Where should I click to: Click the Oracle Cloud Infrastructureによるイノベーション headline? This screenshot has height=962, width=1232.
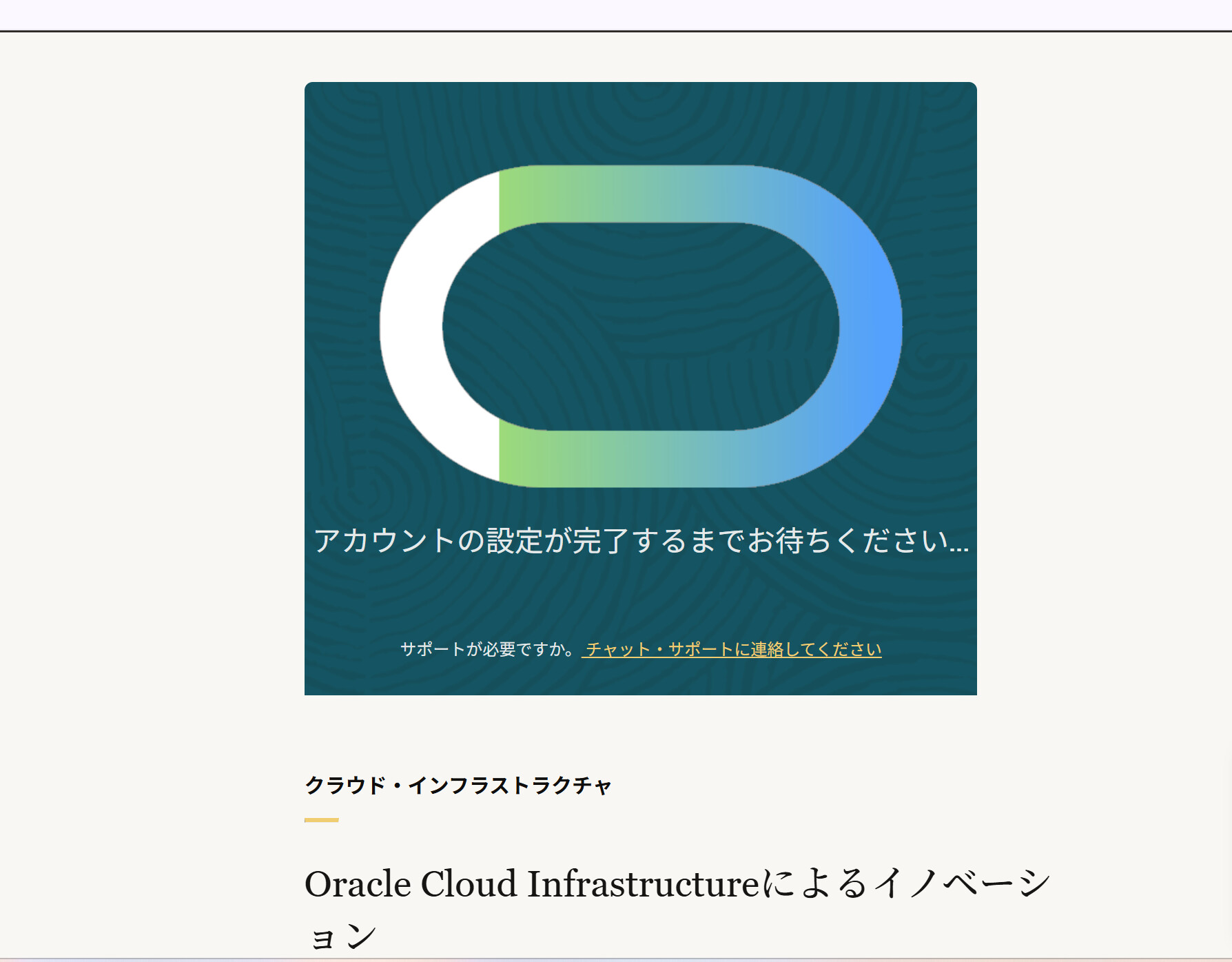678,908
